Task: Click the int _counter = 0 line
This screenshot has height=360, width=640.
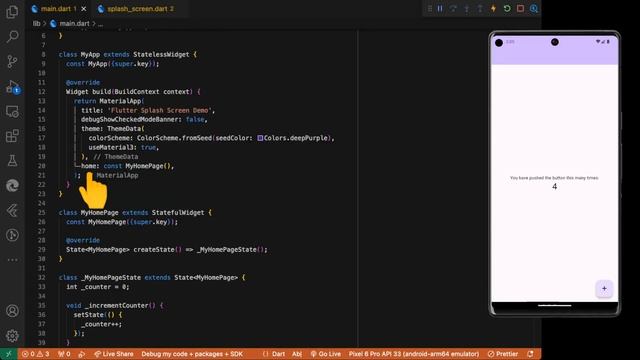Action: [x=98, y=287]
